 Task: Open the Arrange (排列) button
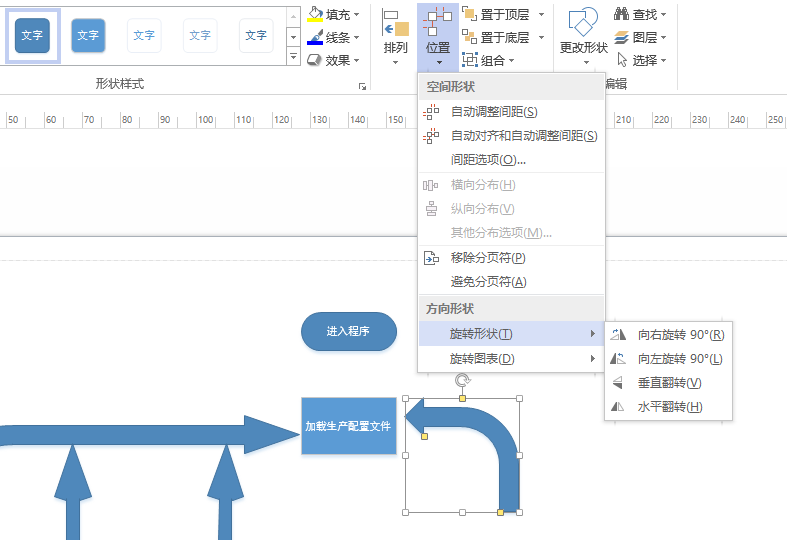pos(395,36)
